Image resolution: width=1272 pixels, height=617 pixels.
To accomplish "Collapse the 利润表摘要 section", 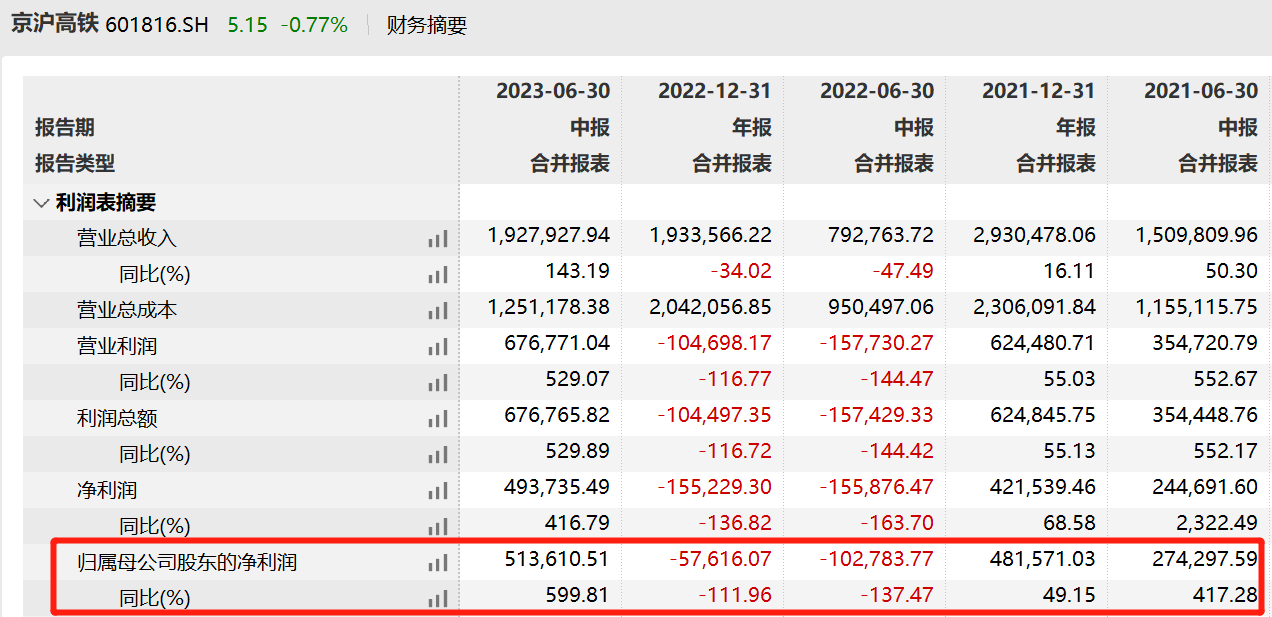I will pyautogui.click(x=41, y=203).
